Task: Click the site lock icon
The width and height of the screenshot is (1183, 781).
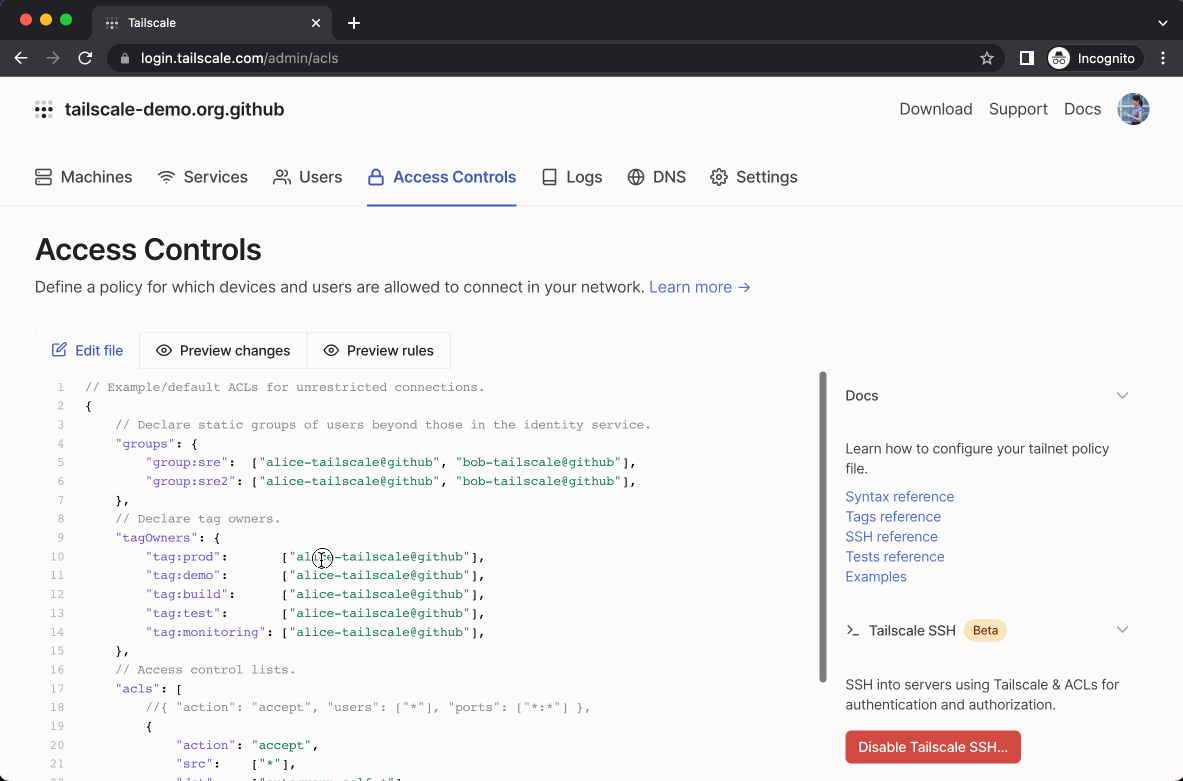Action: click(x=125, y=58)
